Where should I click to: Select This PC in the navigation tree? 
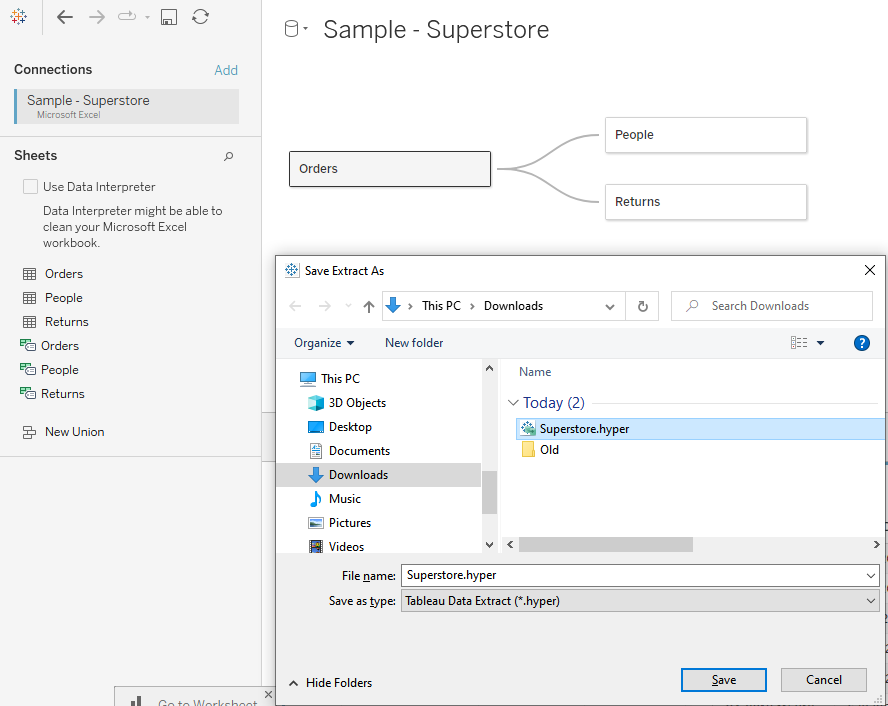[330, 379]
